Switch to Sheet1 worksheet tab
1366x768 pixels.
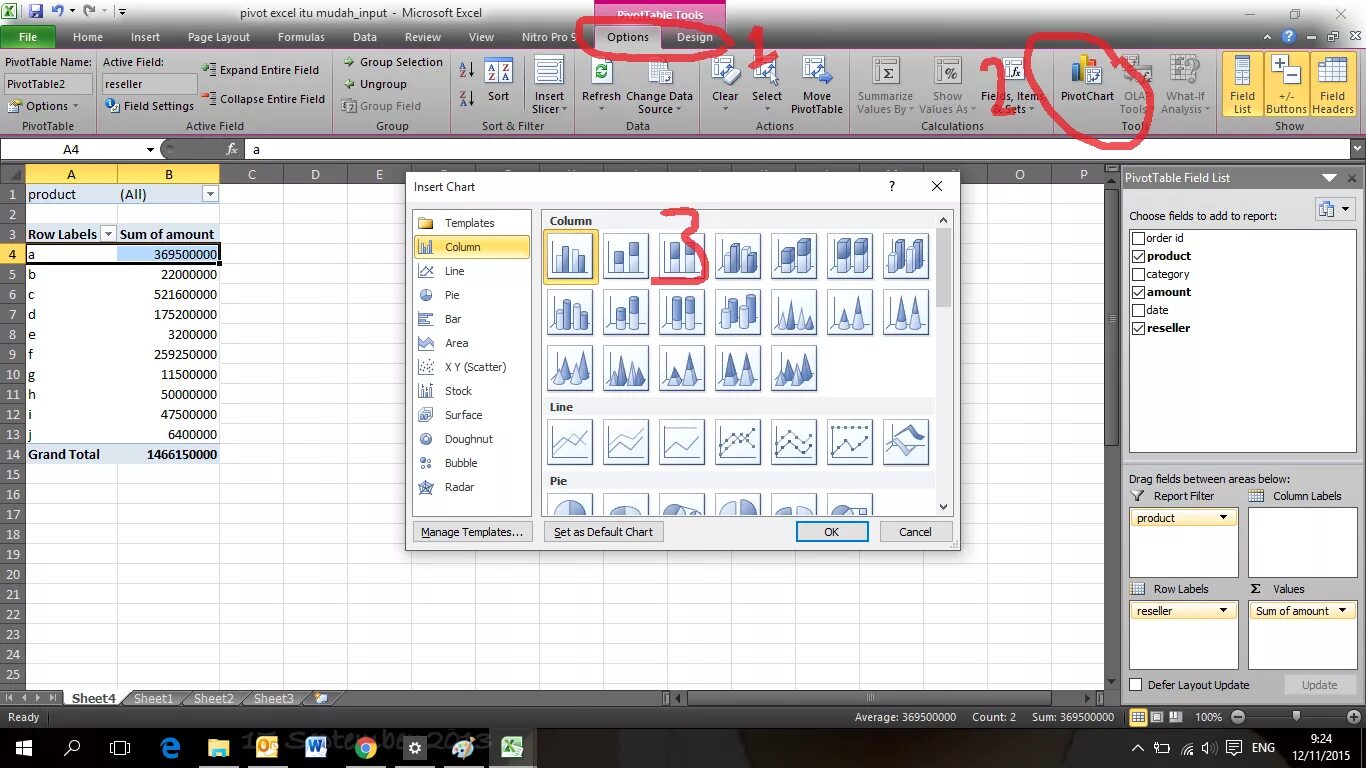click(x=153, y=699)
